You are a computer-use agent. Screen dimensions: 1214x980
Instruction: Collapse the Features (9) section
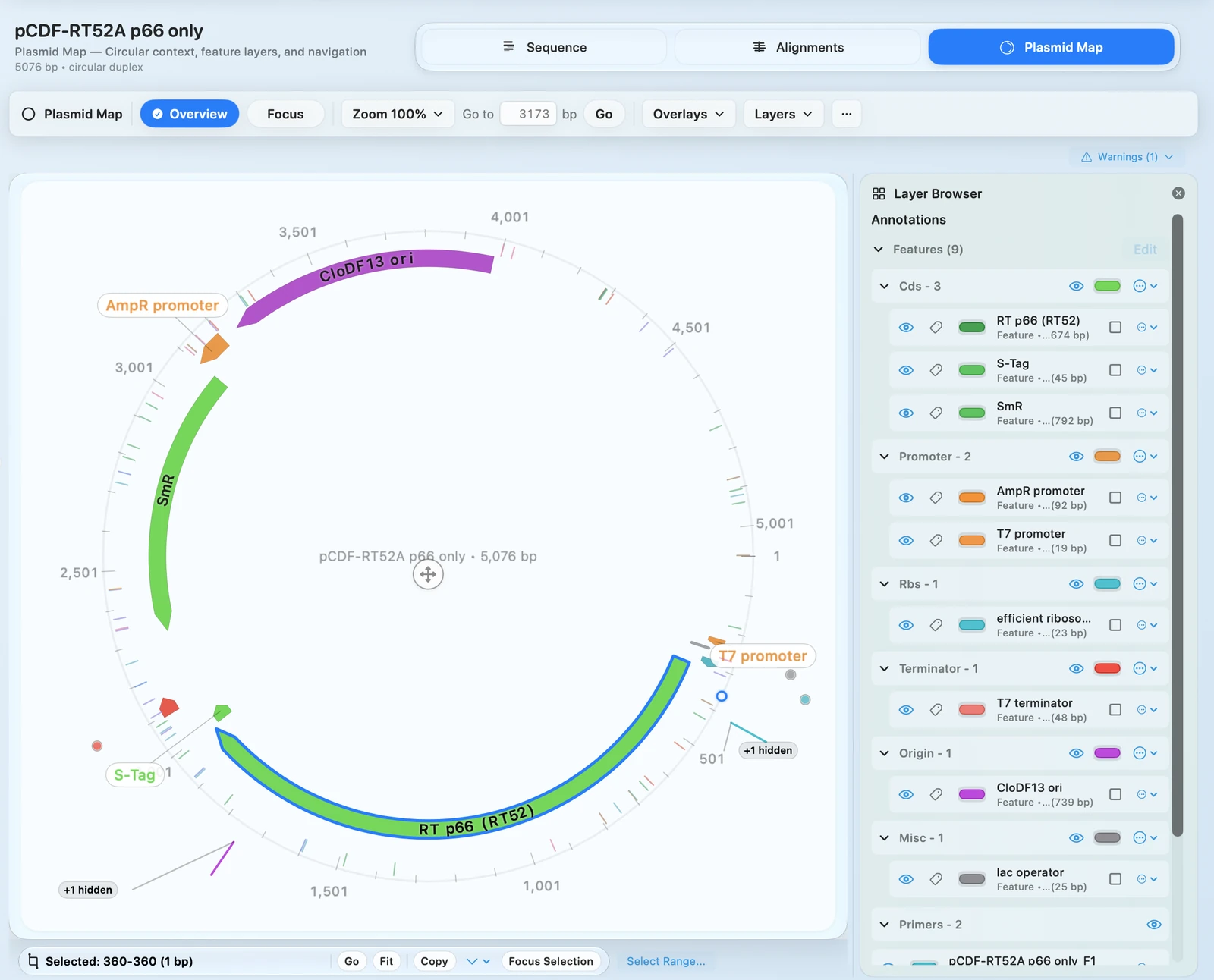point(879,250)
